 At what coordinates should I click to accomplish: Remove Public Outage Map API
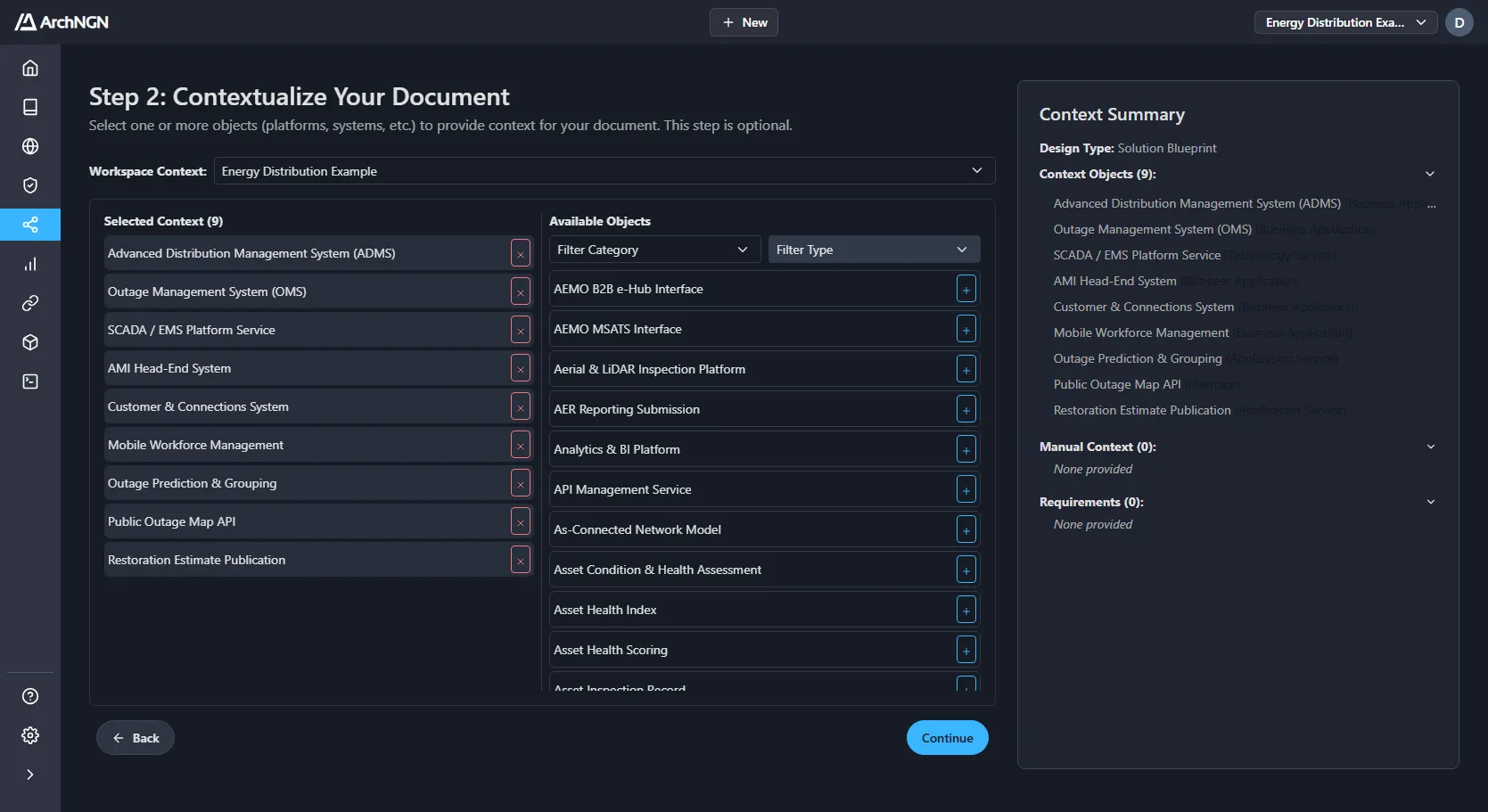coord(521,521)
